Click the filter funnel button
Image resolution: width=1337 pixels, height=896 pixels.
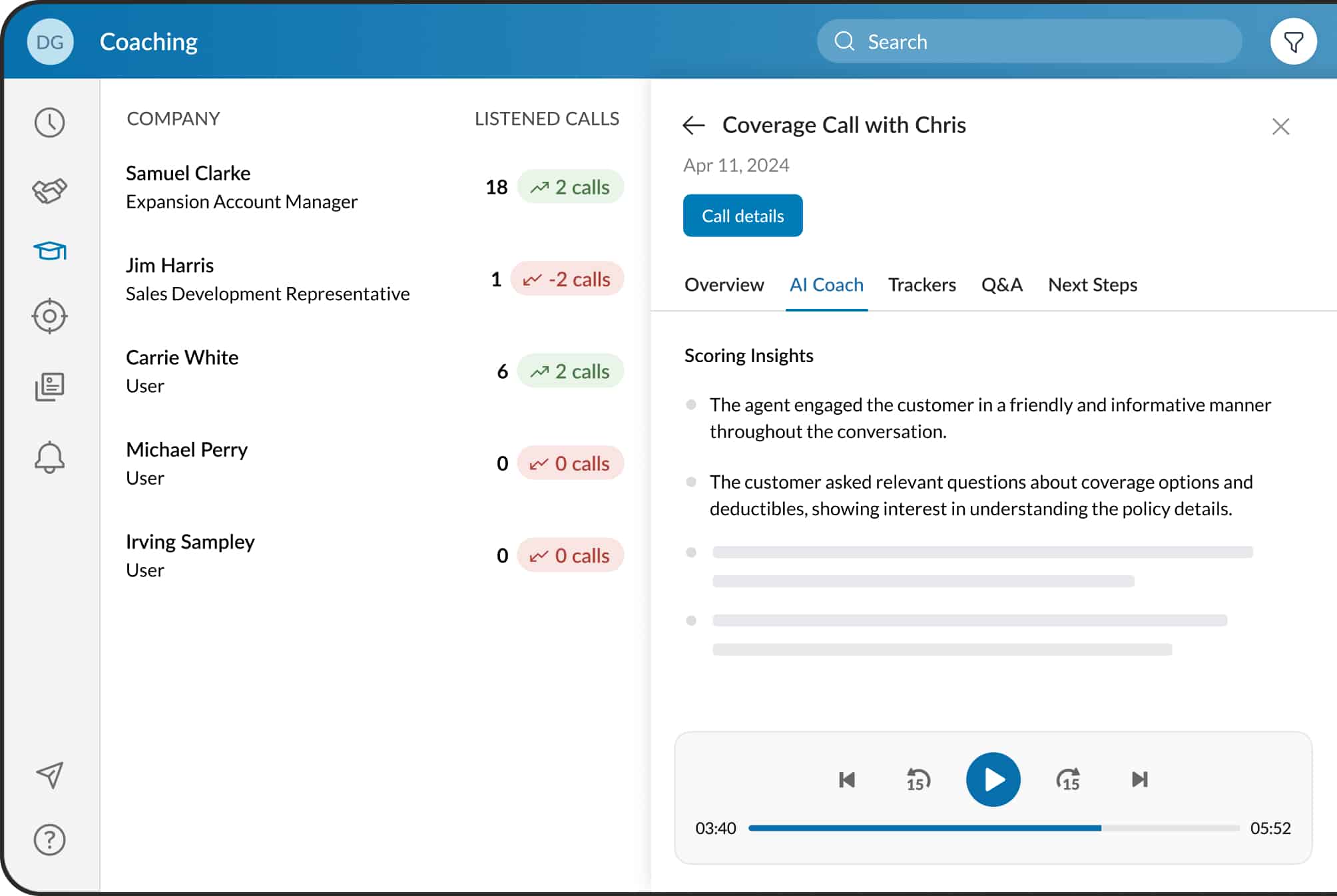pos(1293,42)
